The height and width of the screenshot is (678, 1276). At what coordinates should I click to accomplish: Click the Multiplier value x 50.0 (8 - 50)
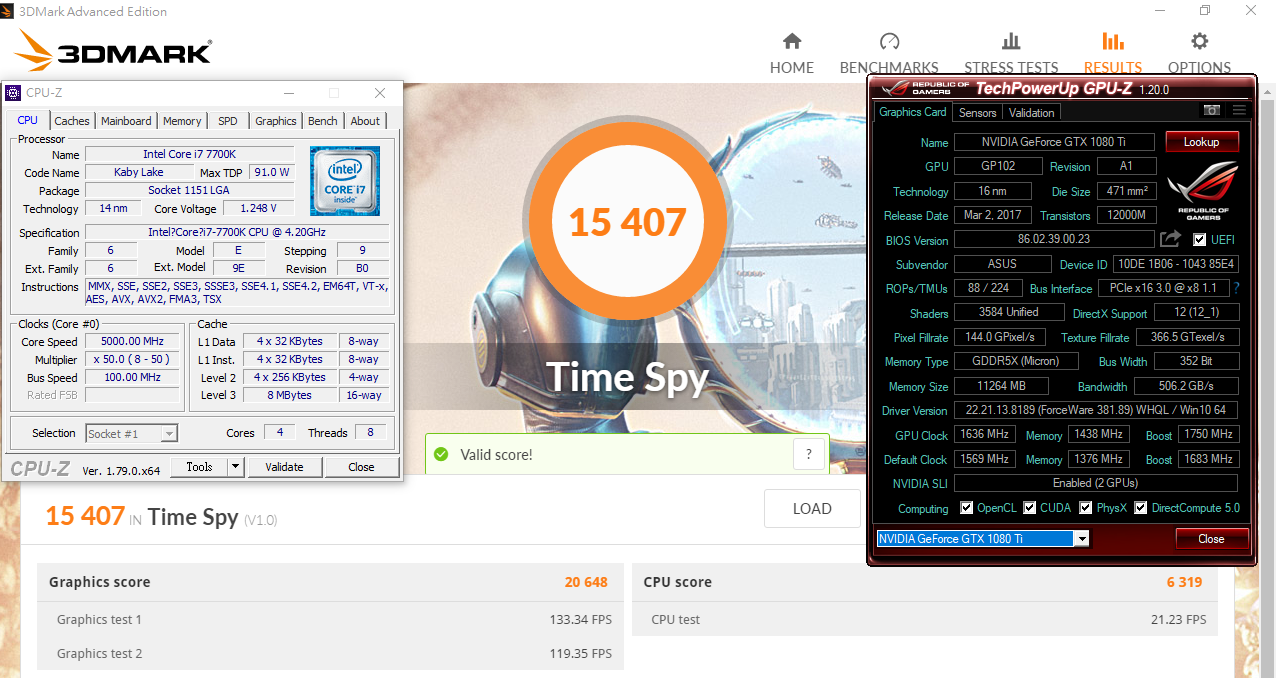[131, 359]
